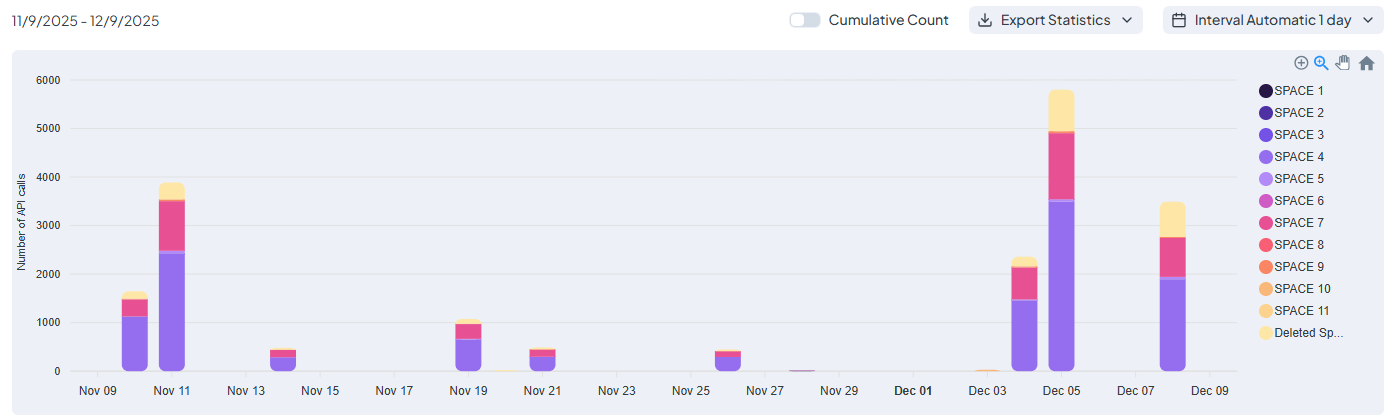Click the Export Statistics download icon
The height and width of the screenshot is (417, 1396).
(985, 20)
